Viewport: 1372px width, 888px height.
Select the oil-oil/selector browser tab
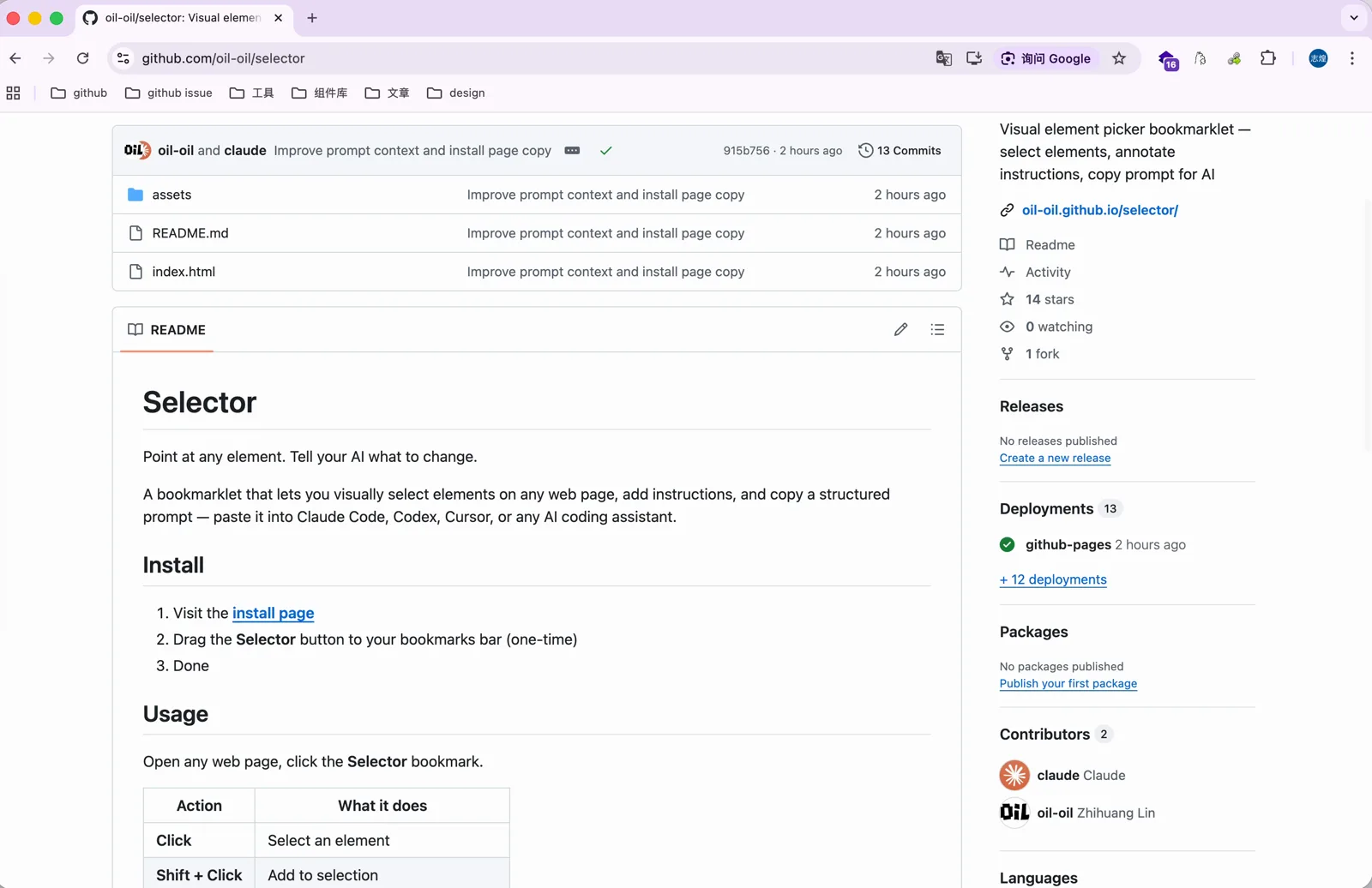(x=184, y=17)
